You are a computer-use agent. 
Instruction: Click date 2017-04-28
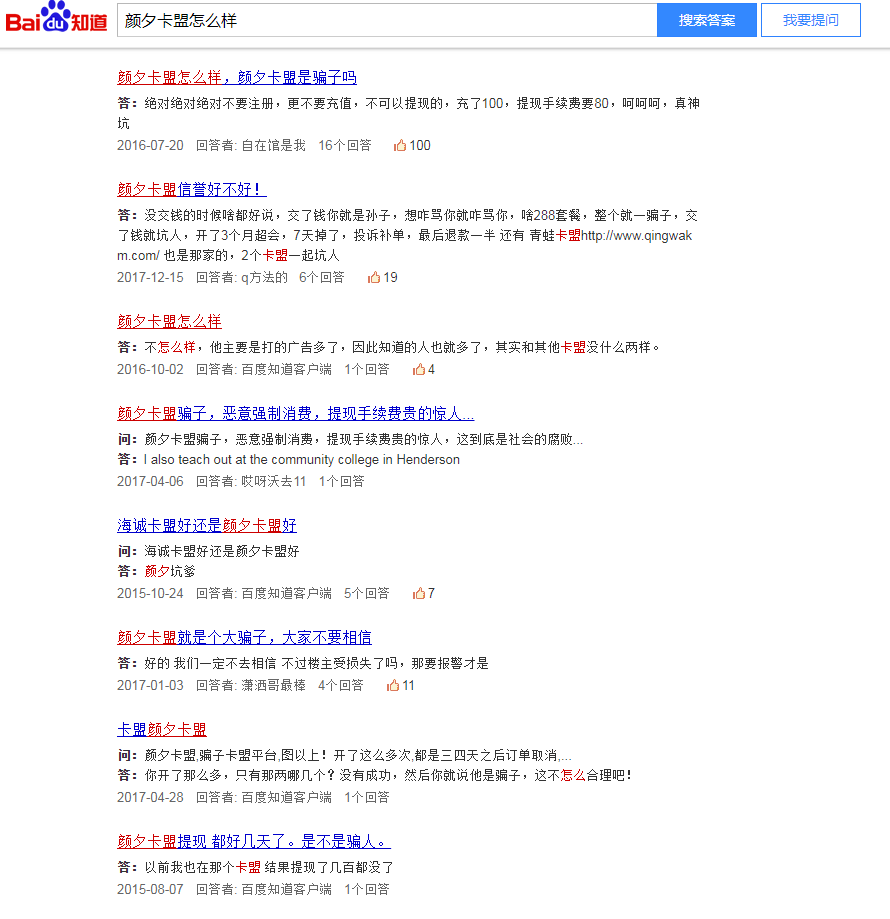tap(150, 797)
